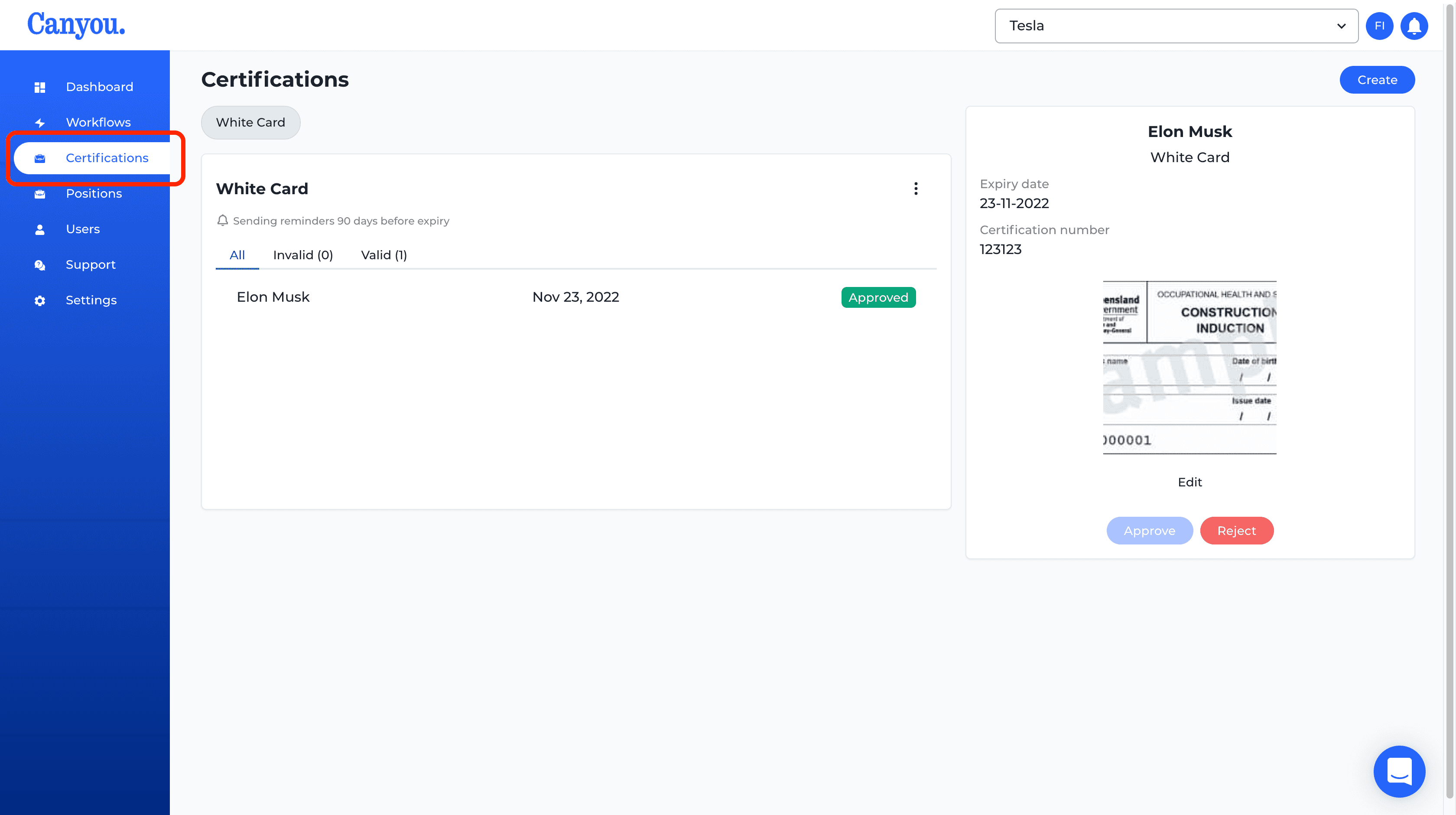Click the Dashboard grid icon
The height and width of the screenshot is (815, 1456).
[39, 87]
